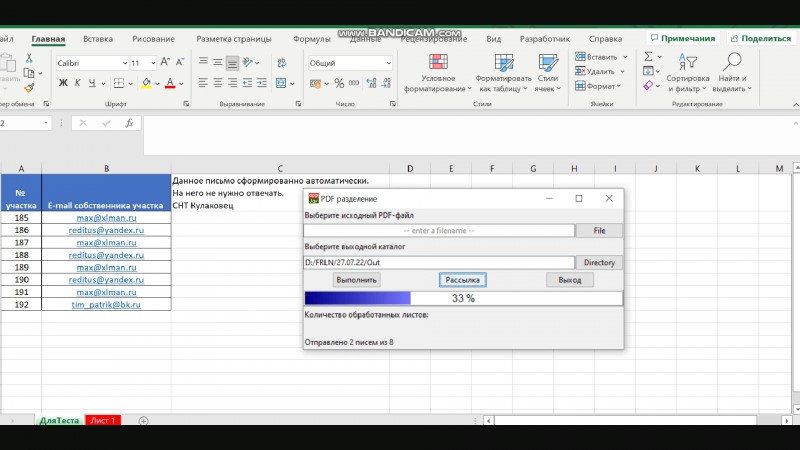This screenshot has width=800, height=450.
Task: Decrease font size with the smaller A icon
Action: click(180, 62)
